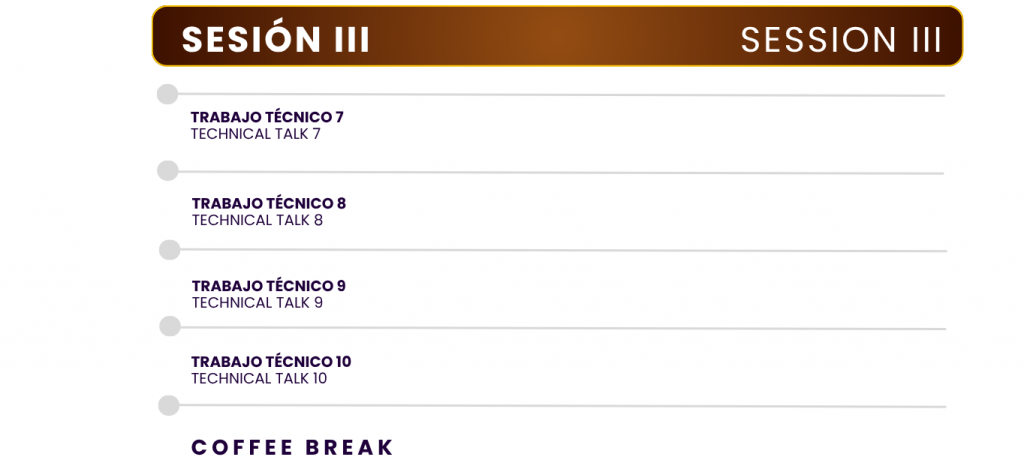Click the circle marker just above Coffee Break
This screenshot has height=472, width=1024.
click(169, 405)
